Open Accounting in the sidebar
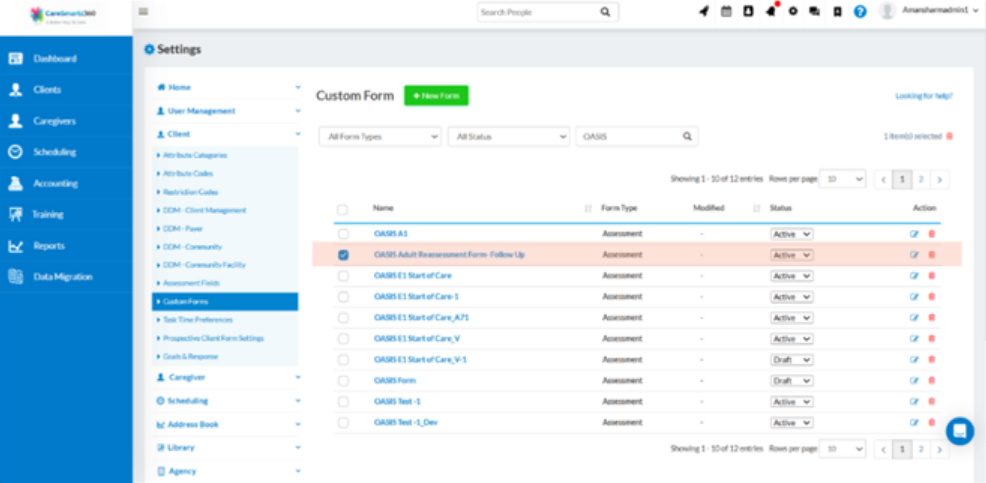986x483 pixels. [x=66, y=183]
